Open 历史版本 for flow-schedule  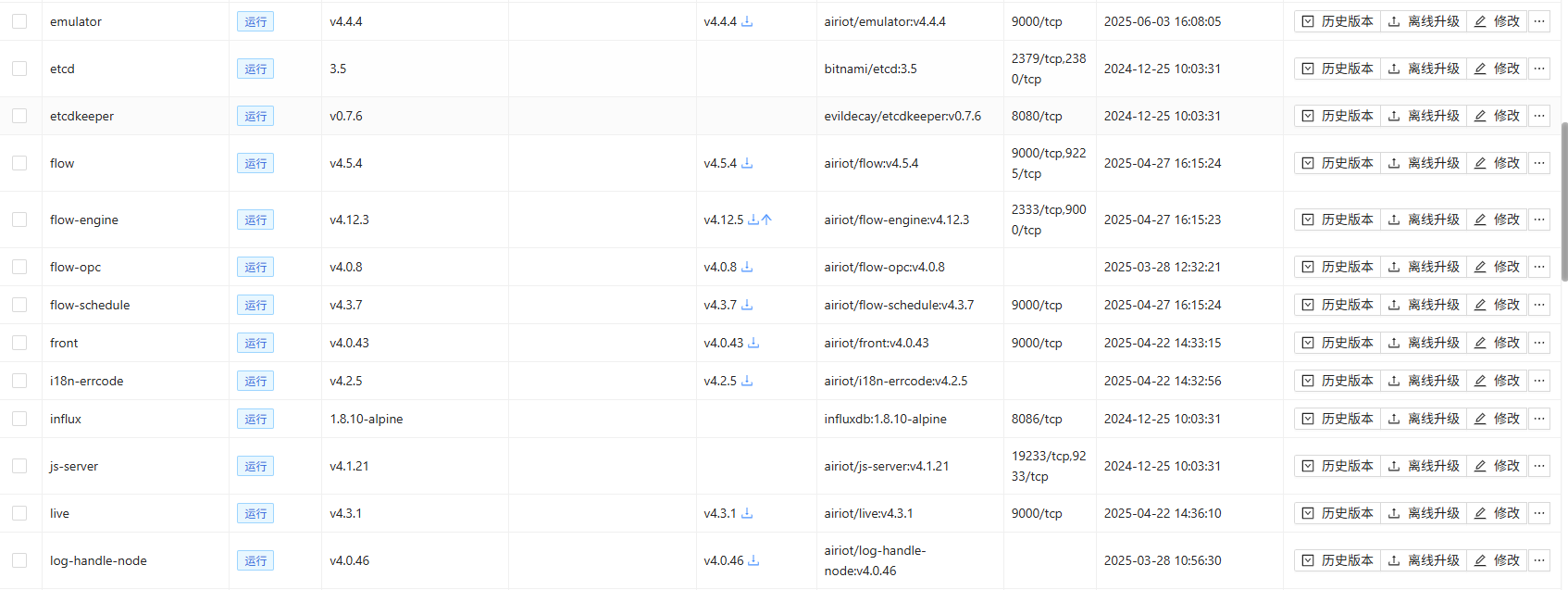click(x=1338, y=305)
